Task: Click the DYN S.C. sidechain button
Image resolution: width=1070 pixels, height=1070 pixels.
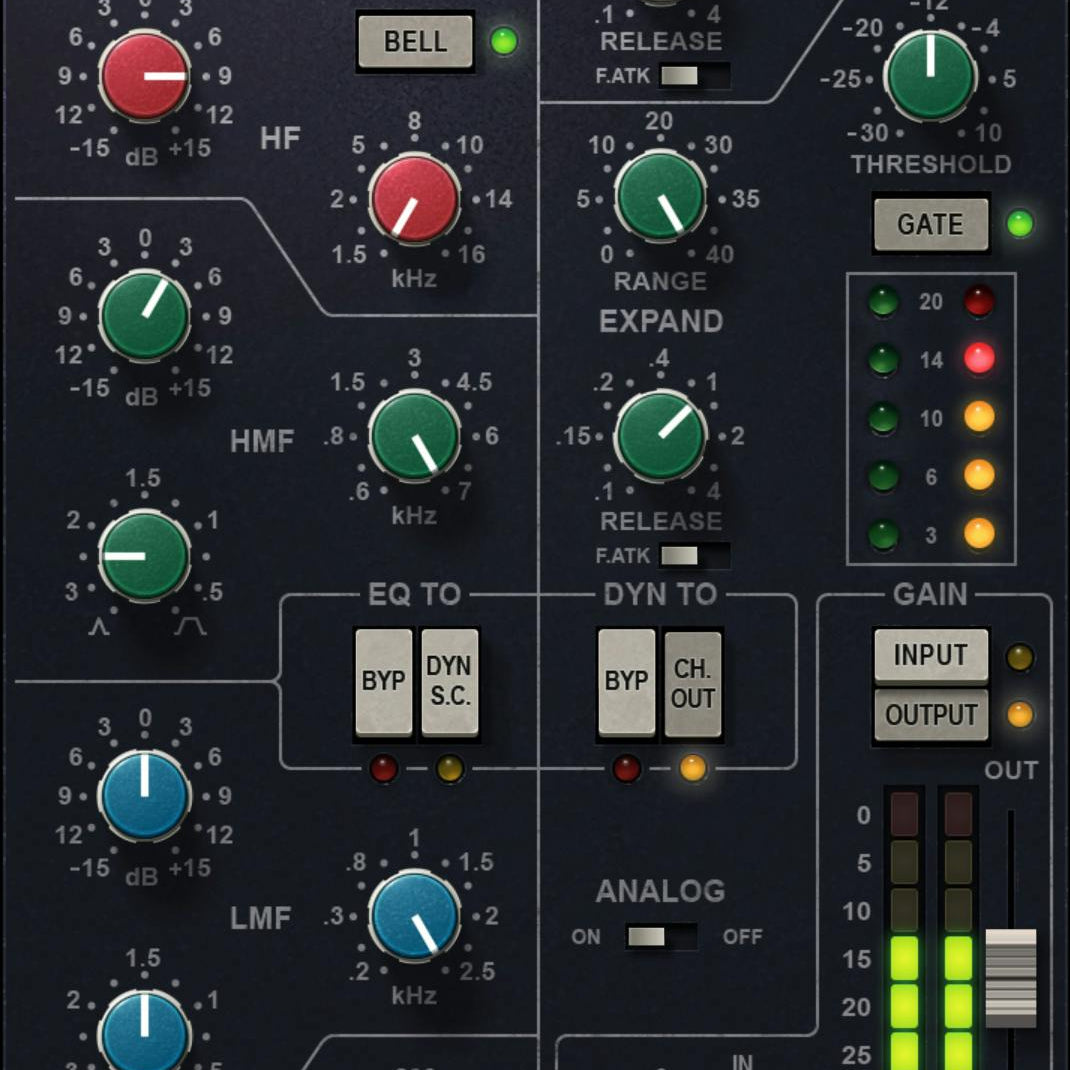Action: click(x=449, y=681)
